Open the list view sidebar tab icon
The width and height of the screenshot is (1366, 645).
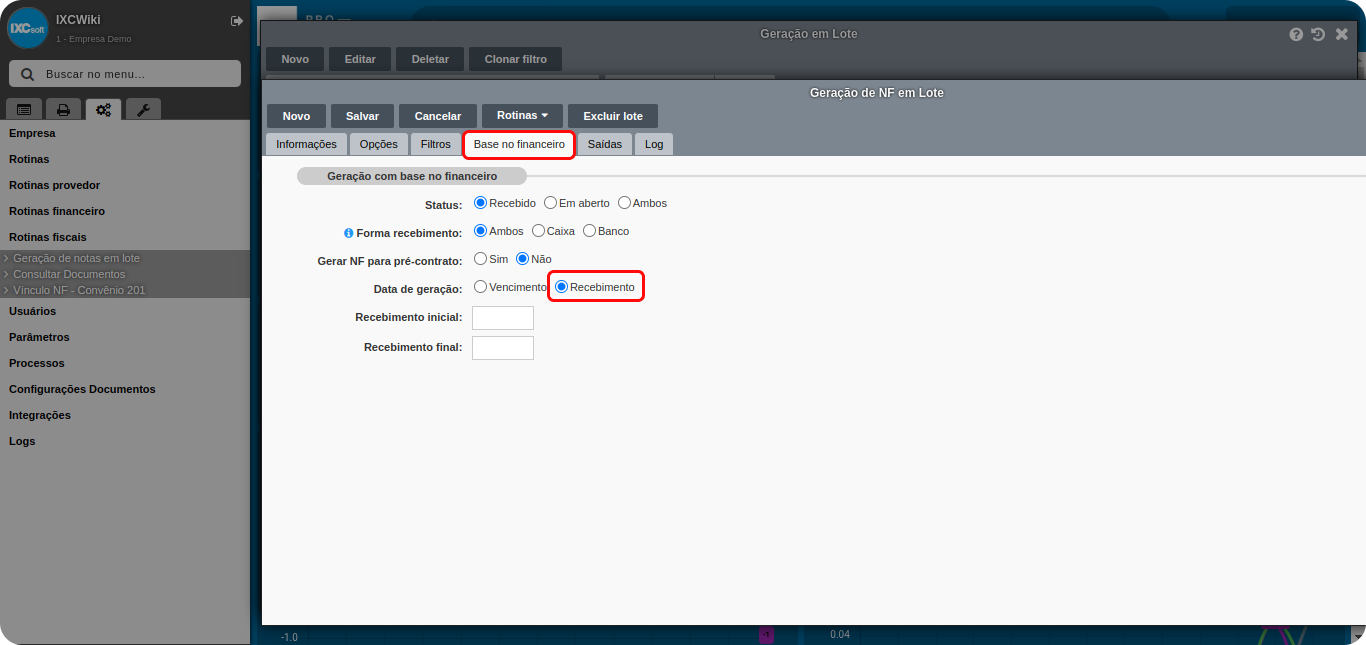click(x=24, y=110)
